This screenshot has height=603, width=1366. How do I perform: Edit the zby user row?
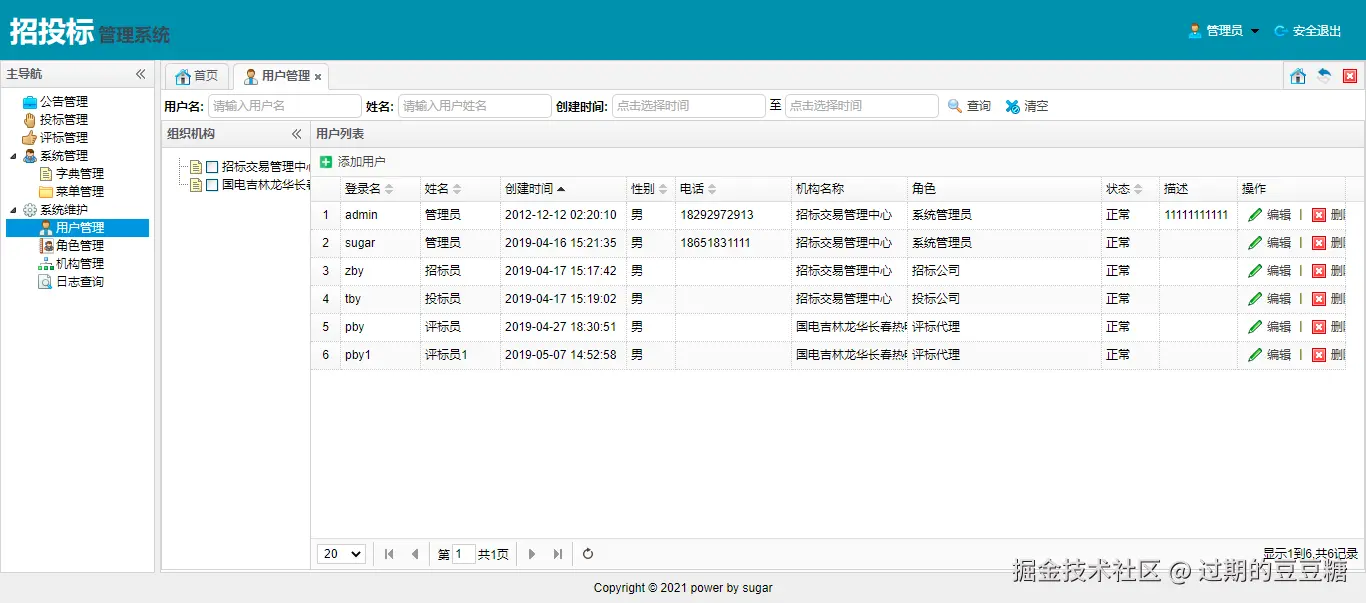(x=1270, y=271)
